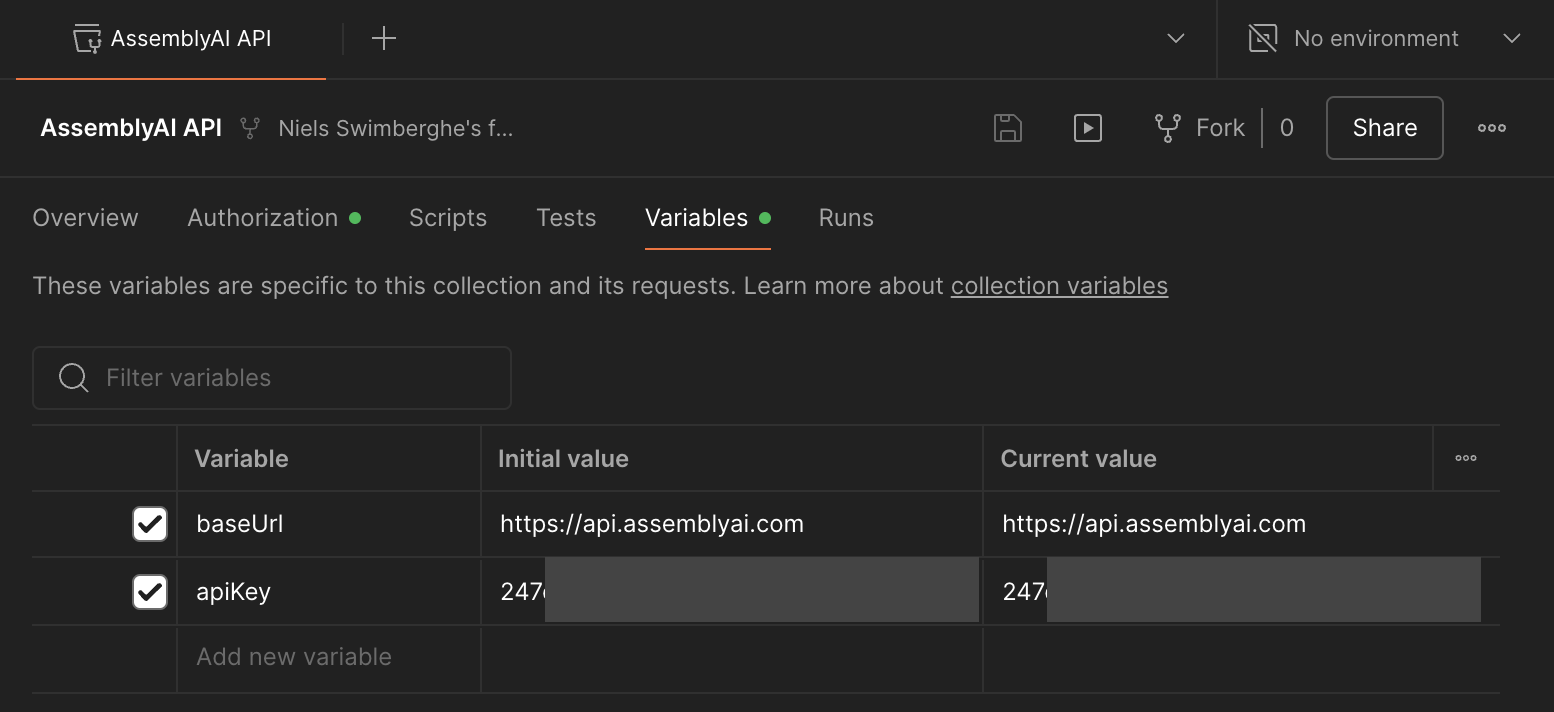Viewport: 1554px width, 712px height.
Task: Switch to the Authorization tab
Action: [261, 217]
